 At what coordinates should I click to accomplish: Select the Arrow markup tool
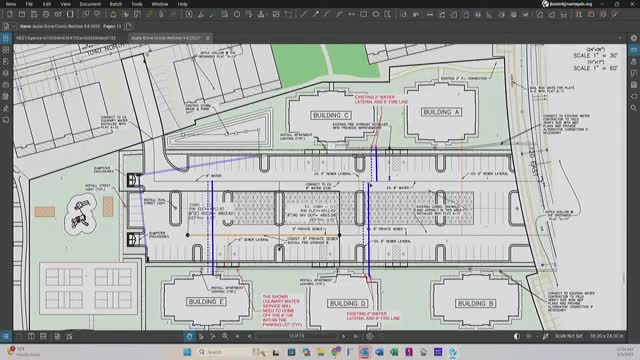[x=316, y=14]
